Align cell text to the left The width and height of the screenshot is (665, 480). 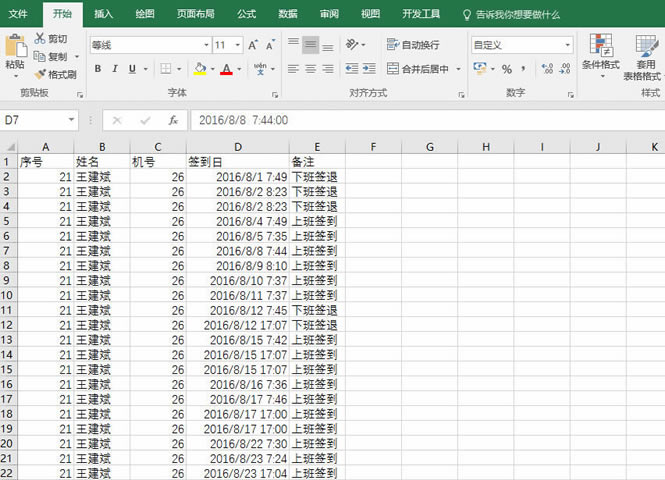[x=293, y=69]
